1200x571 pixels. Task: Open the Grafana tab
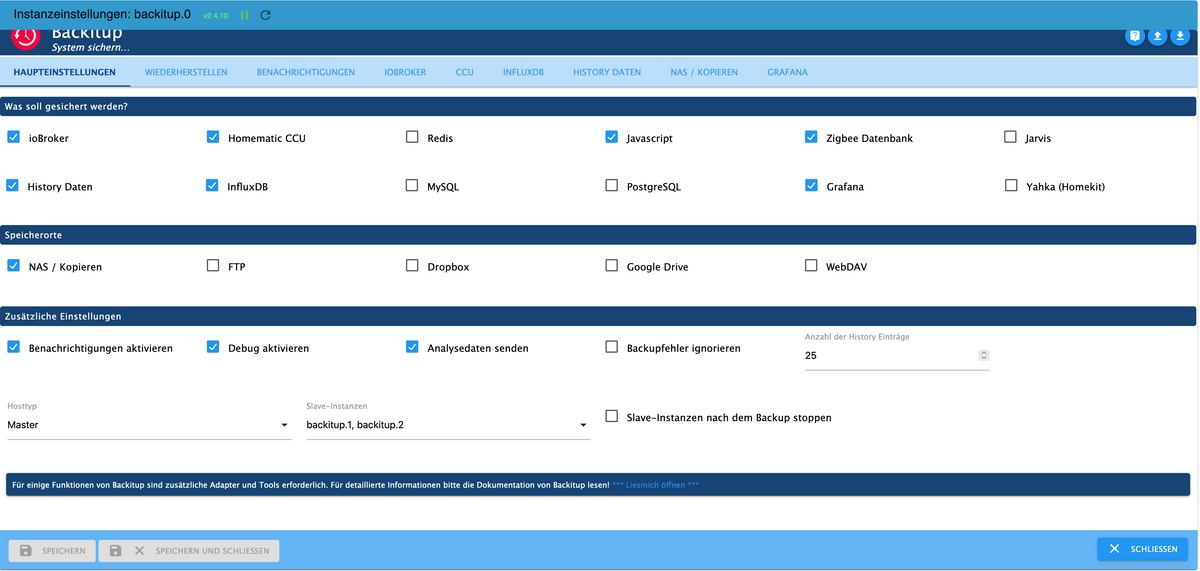coord(788,72)
